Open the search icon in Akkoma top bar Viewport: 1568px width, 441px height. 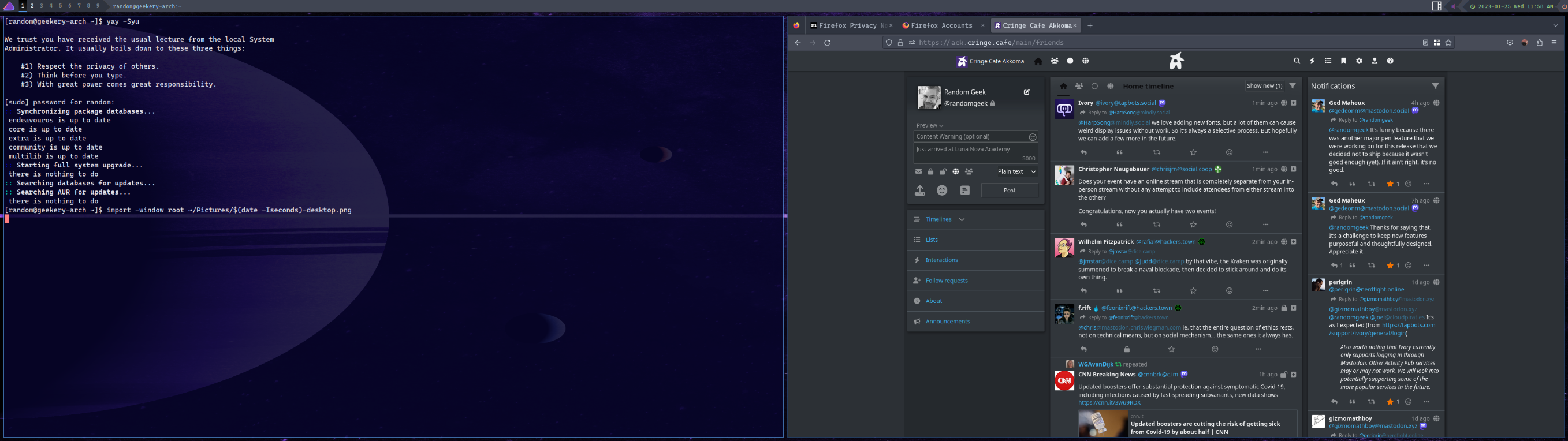point(1297,61)
